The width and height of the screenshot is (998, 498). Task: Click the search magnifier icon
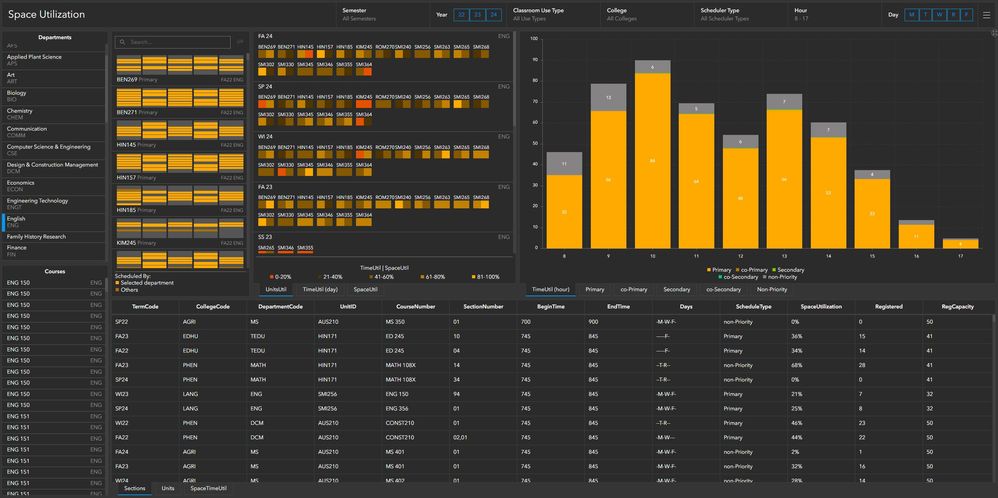click(120, 42)
